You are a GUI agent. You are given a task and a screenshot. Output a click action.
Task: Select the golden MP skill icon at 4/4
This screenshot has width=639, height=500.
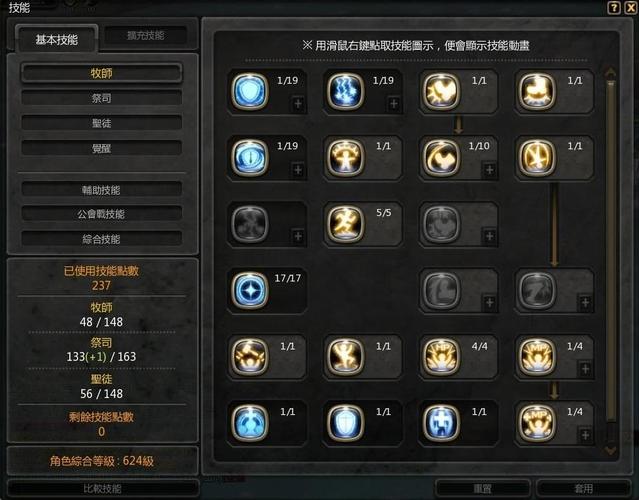pyautogui.click(x=441, y=356)
